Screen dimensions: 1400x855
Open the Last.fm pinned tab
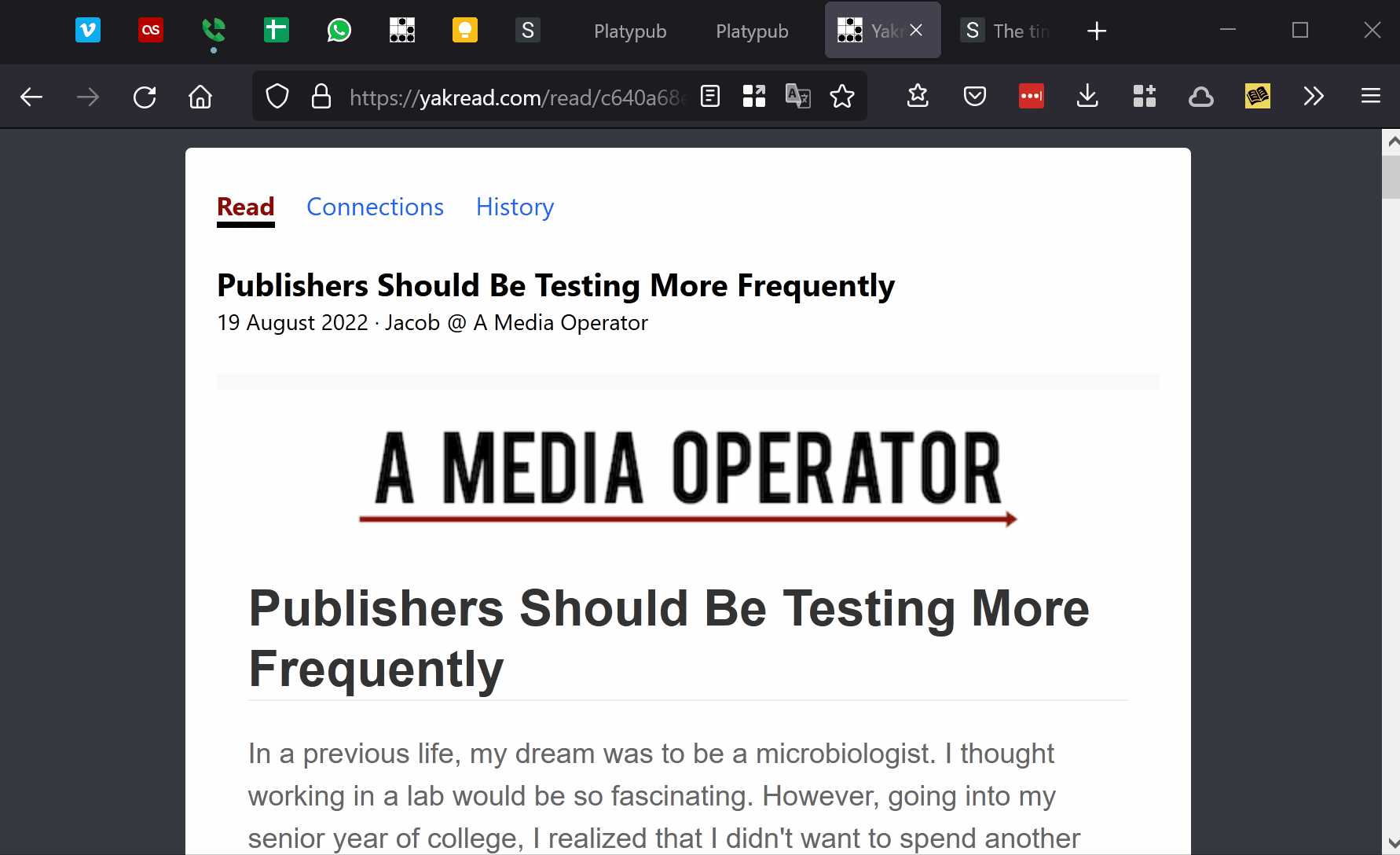click(151, 31)
